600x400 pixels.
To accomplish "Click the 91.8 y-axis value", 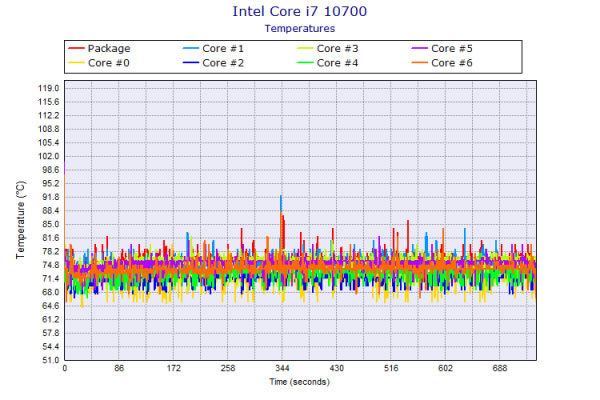I will (x=51, y=197).
